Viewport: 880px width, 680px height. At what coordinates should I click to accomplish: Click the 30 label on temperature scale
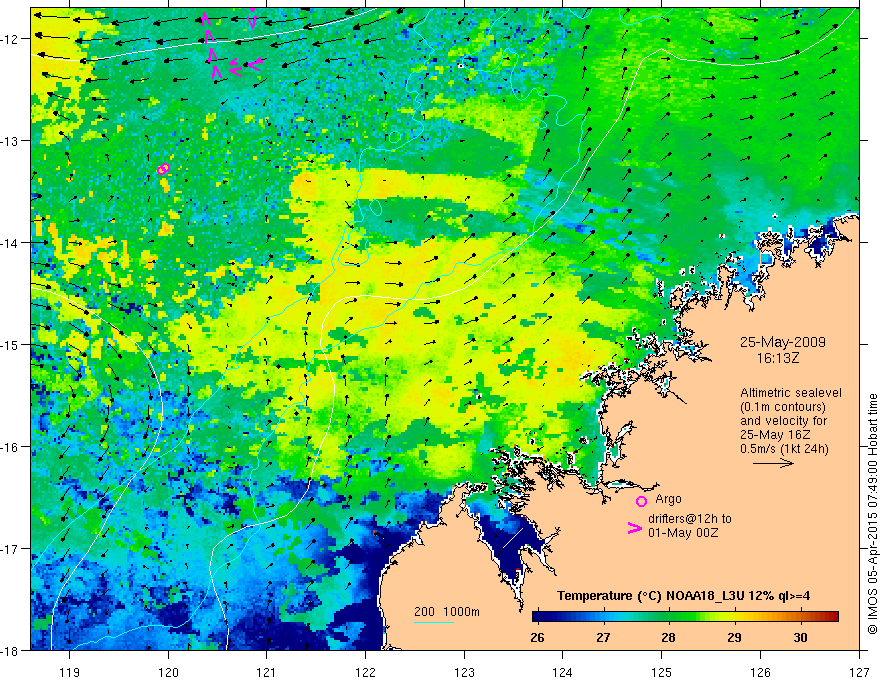coord(800,637)
